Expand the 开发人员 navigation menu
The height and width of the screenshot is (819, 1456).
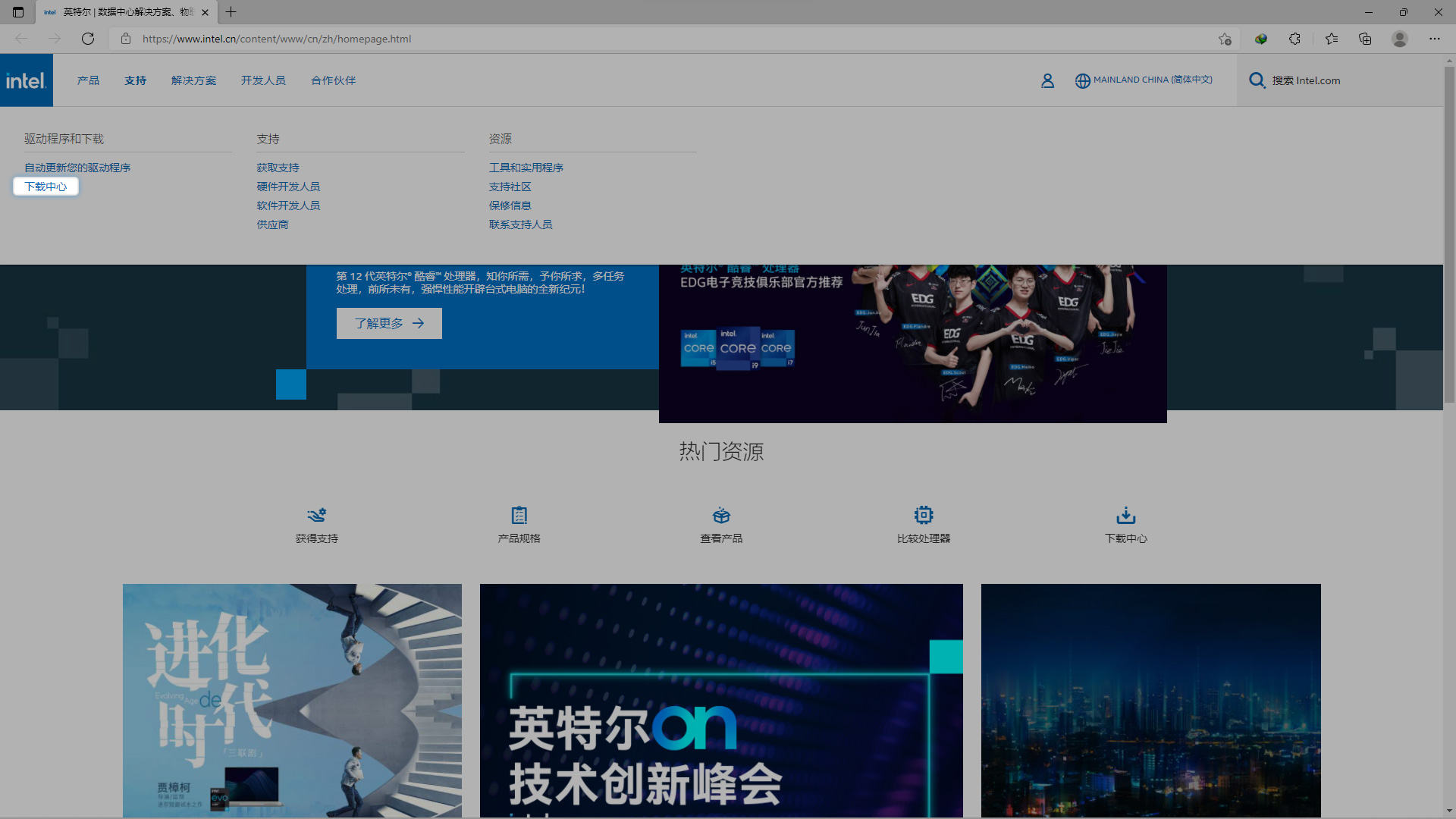(x=263, y=80)
